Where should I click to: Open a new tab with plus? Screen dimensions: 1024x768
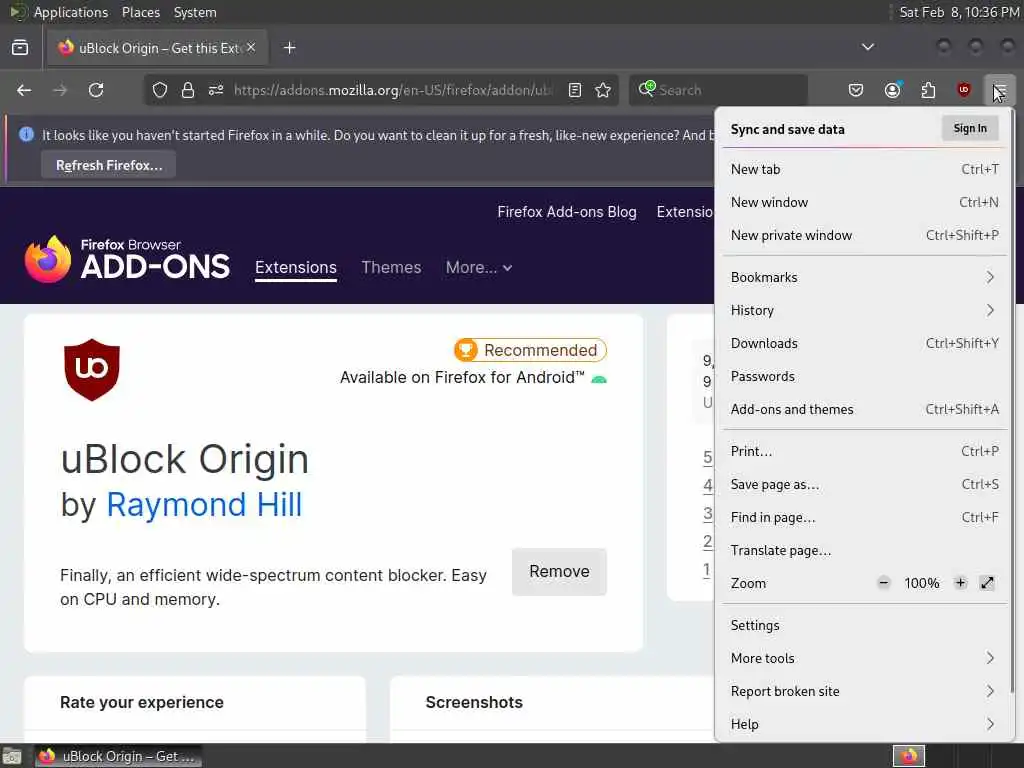(290, 48)
